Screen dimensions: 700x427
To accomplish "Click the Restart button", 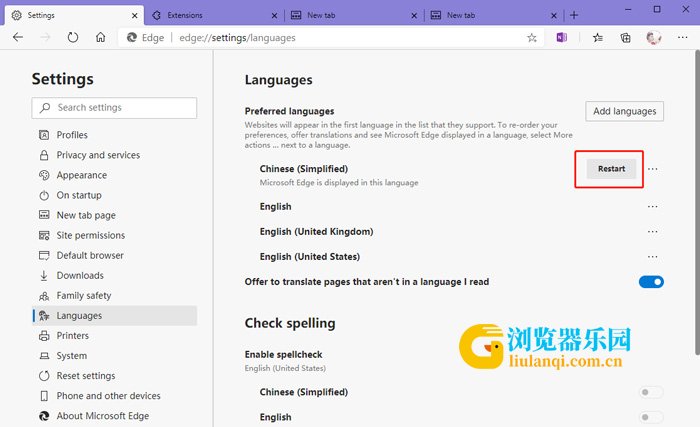I will (611, 169).
